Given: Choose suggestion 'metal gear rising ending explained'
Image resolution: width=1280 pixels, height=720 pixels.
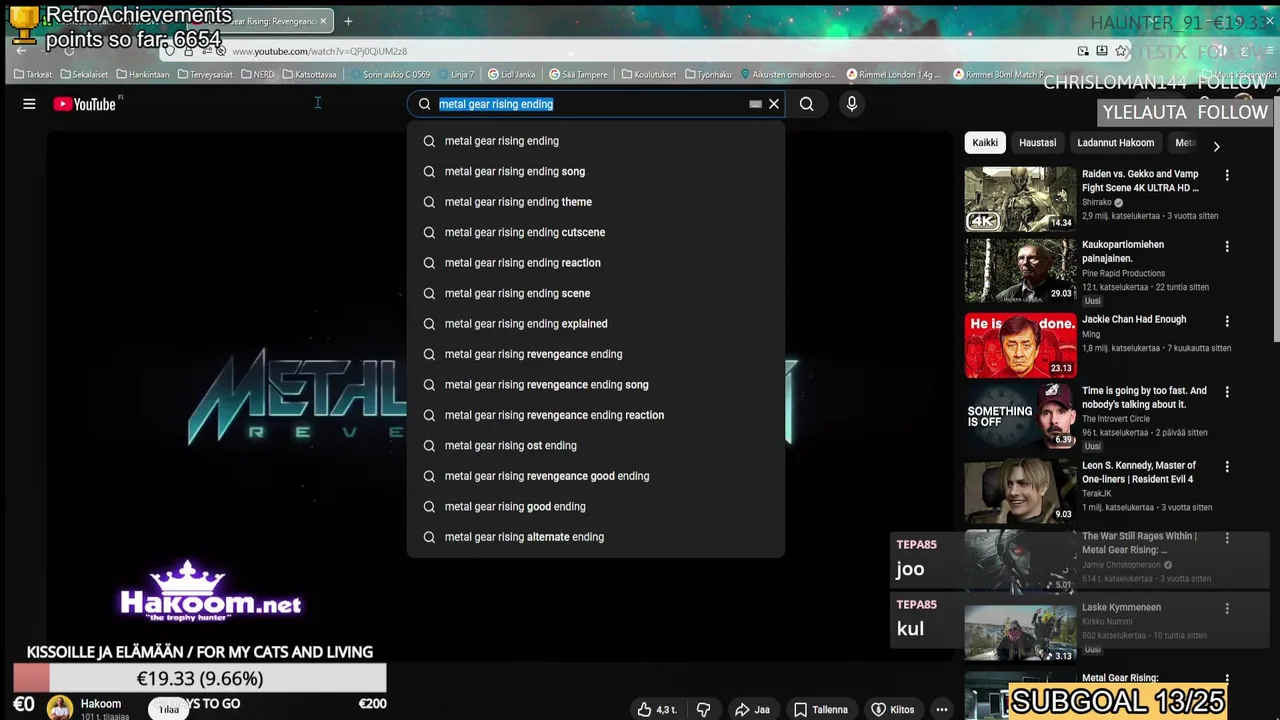Looking at the screenshot, I should (x=596, y=324).
